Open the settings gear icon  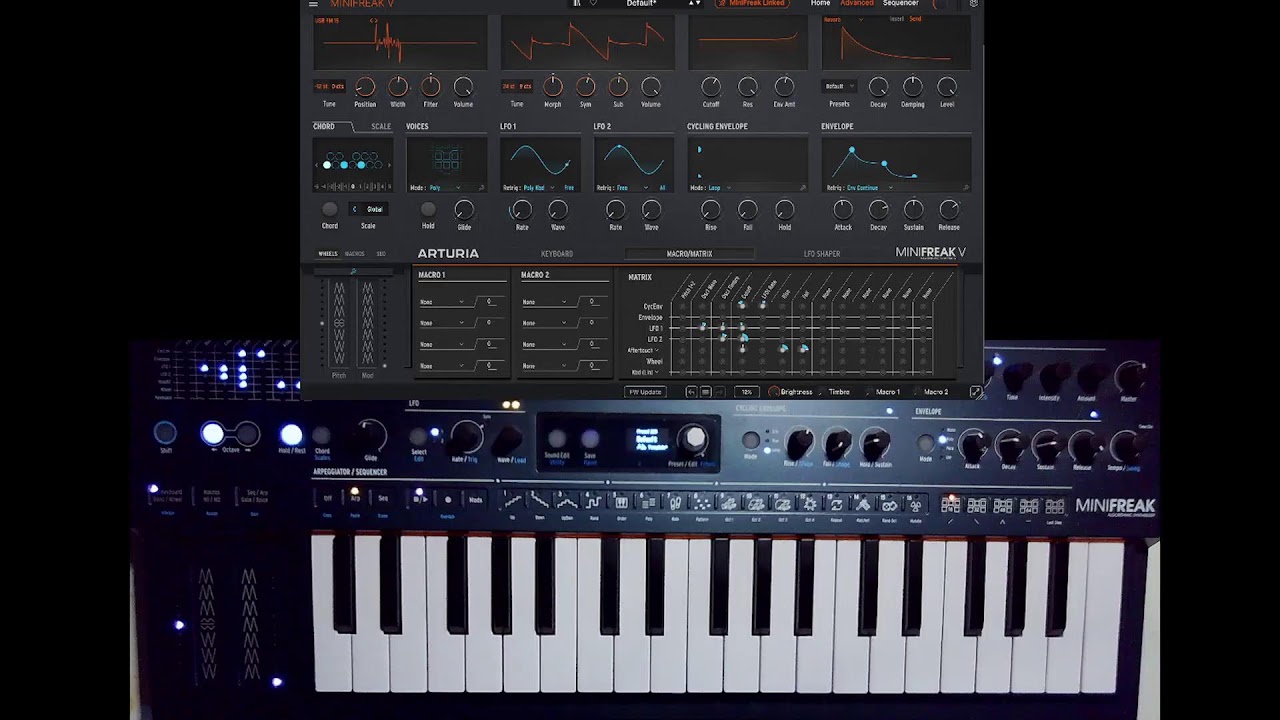coord(973,4)
